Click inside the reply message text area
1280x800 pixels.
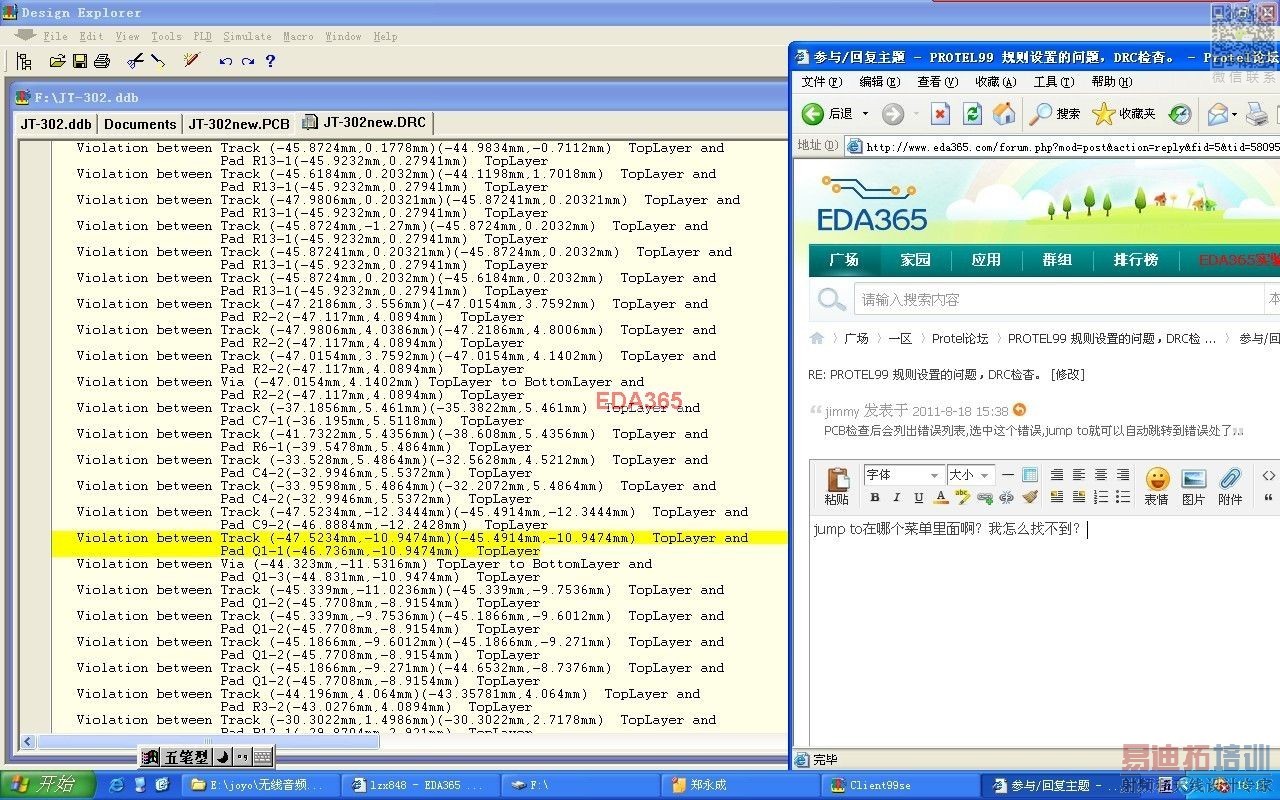[1045, 630]
